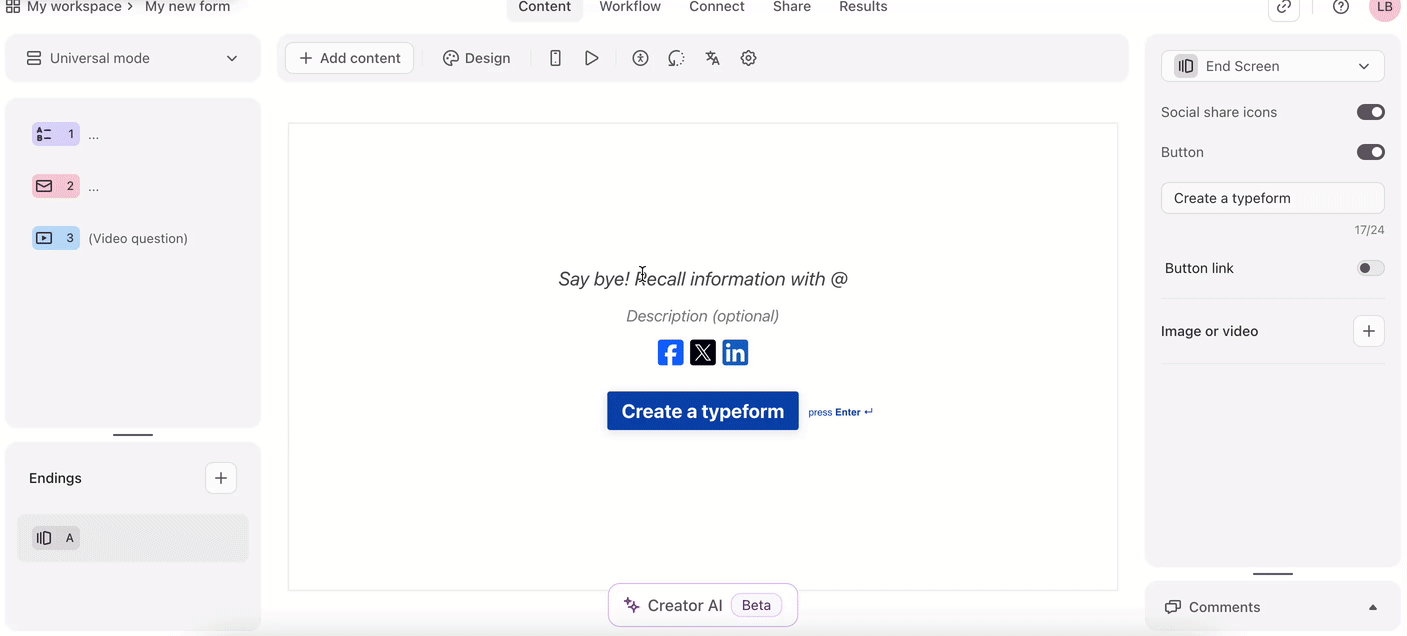
Task: Click the play preview icon
Action: click(x=592, y=58)
